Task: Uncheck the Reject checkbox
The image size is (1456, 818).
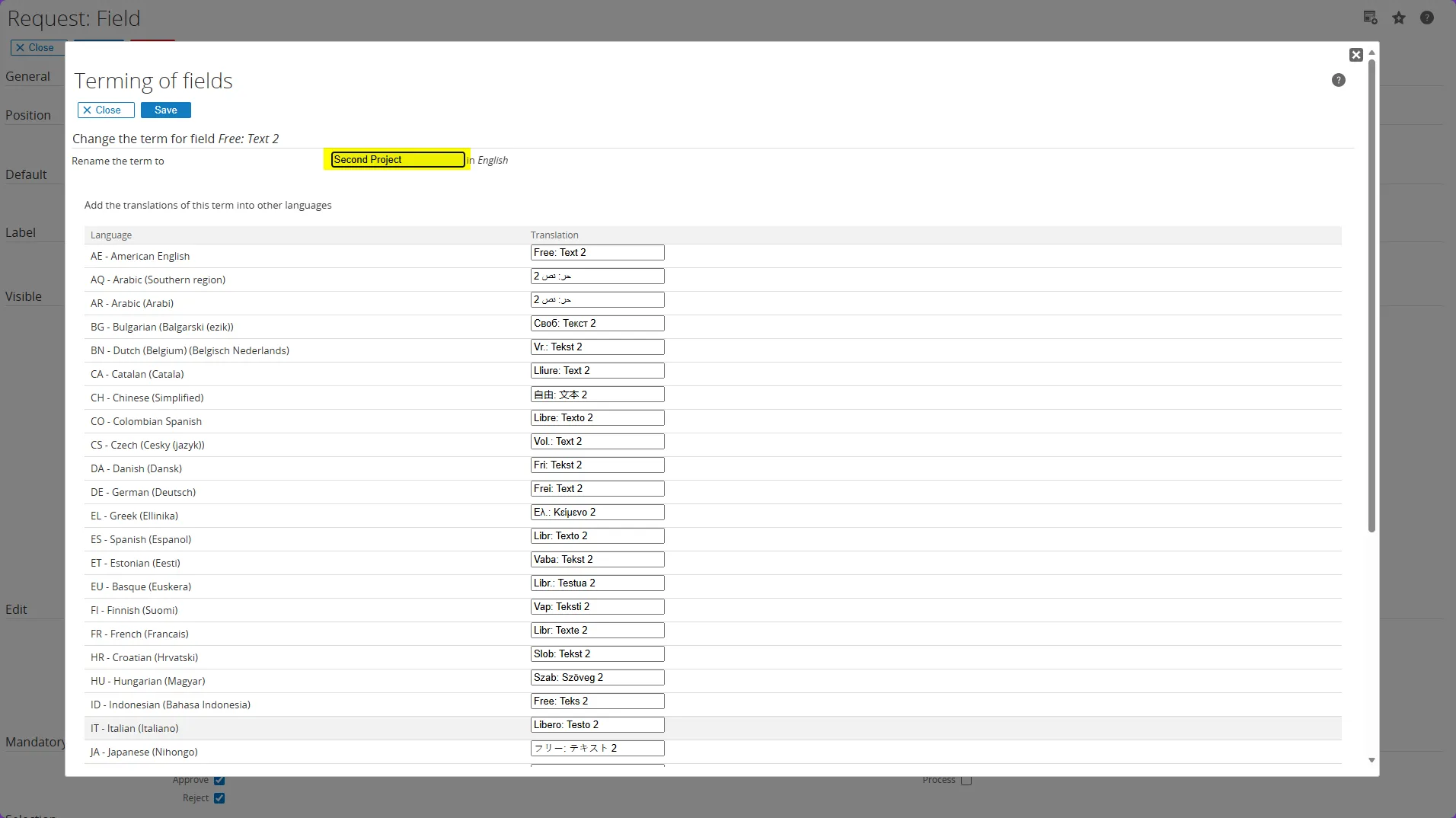Action: [x=219, y=798]
